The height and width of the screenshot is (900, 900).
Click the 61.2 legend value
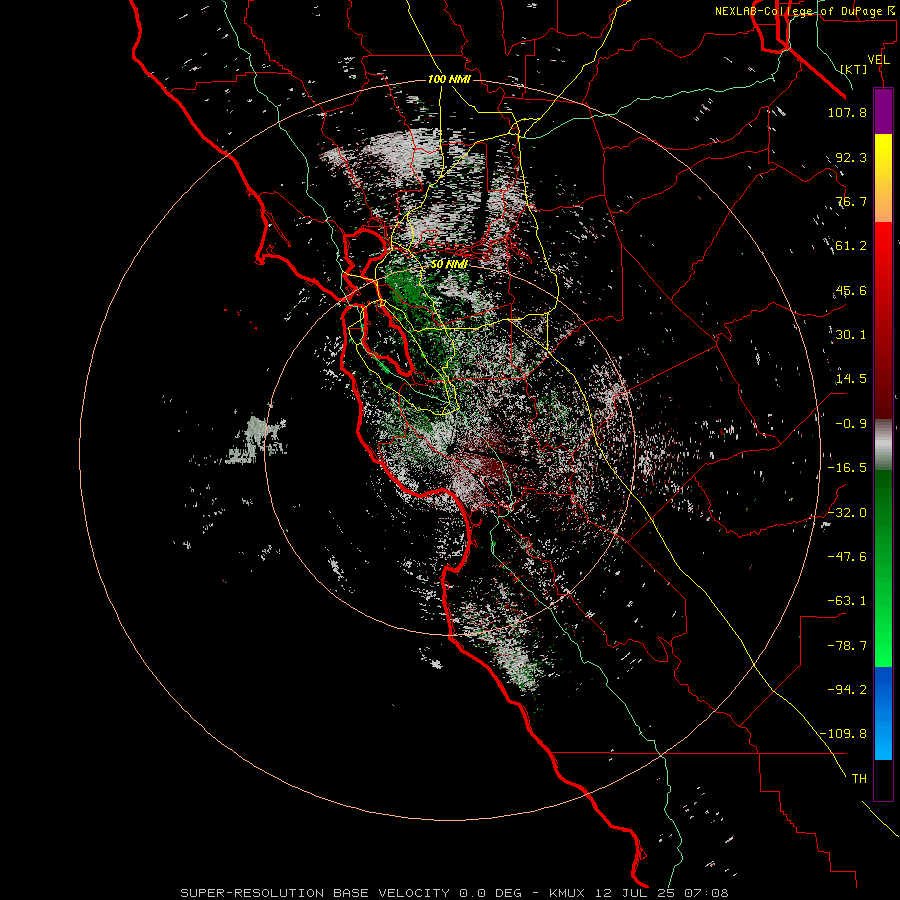851,246
